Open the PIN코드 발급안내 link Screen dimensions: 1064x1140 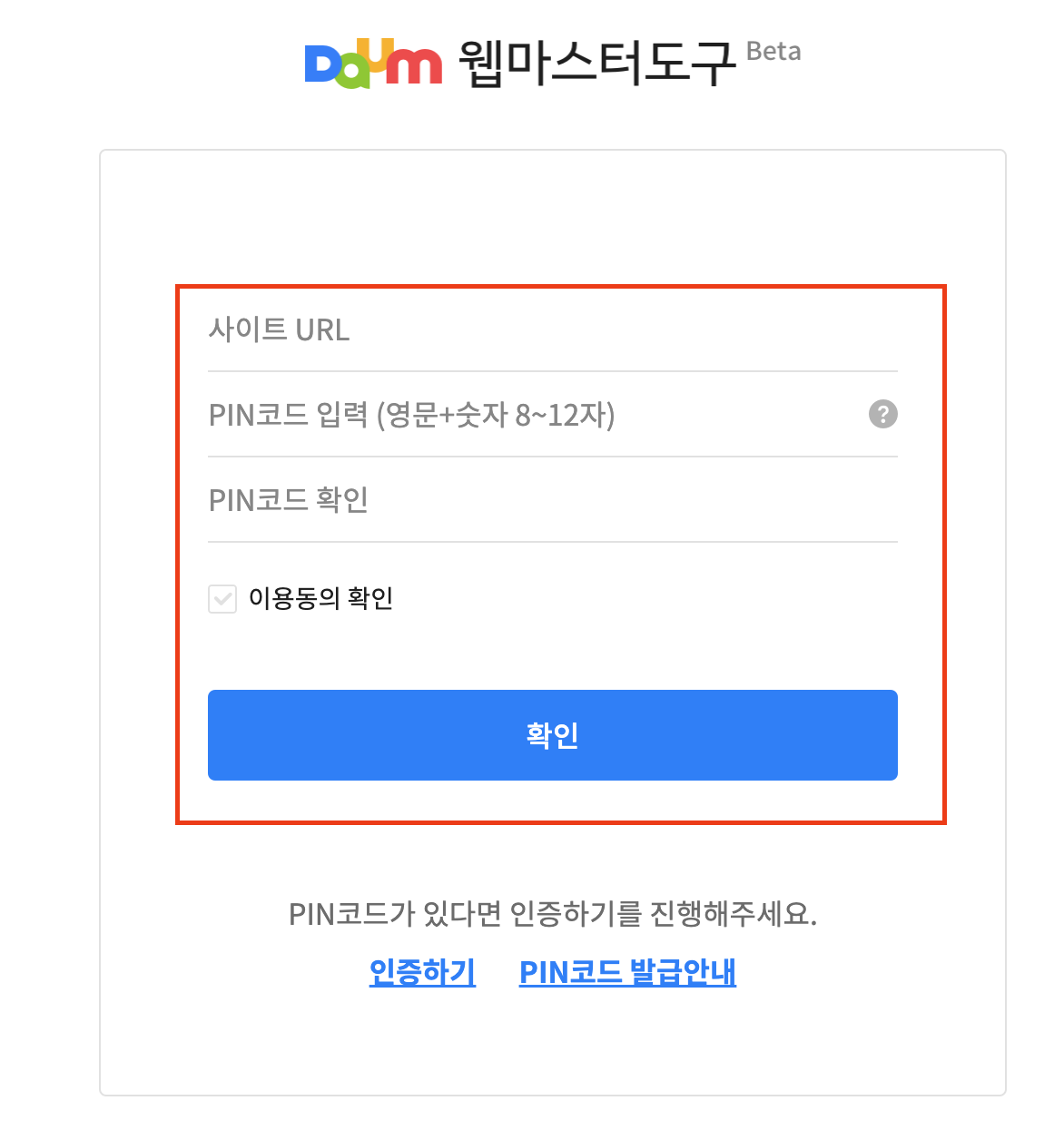[627, 972]
